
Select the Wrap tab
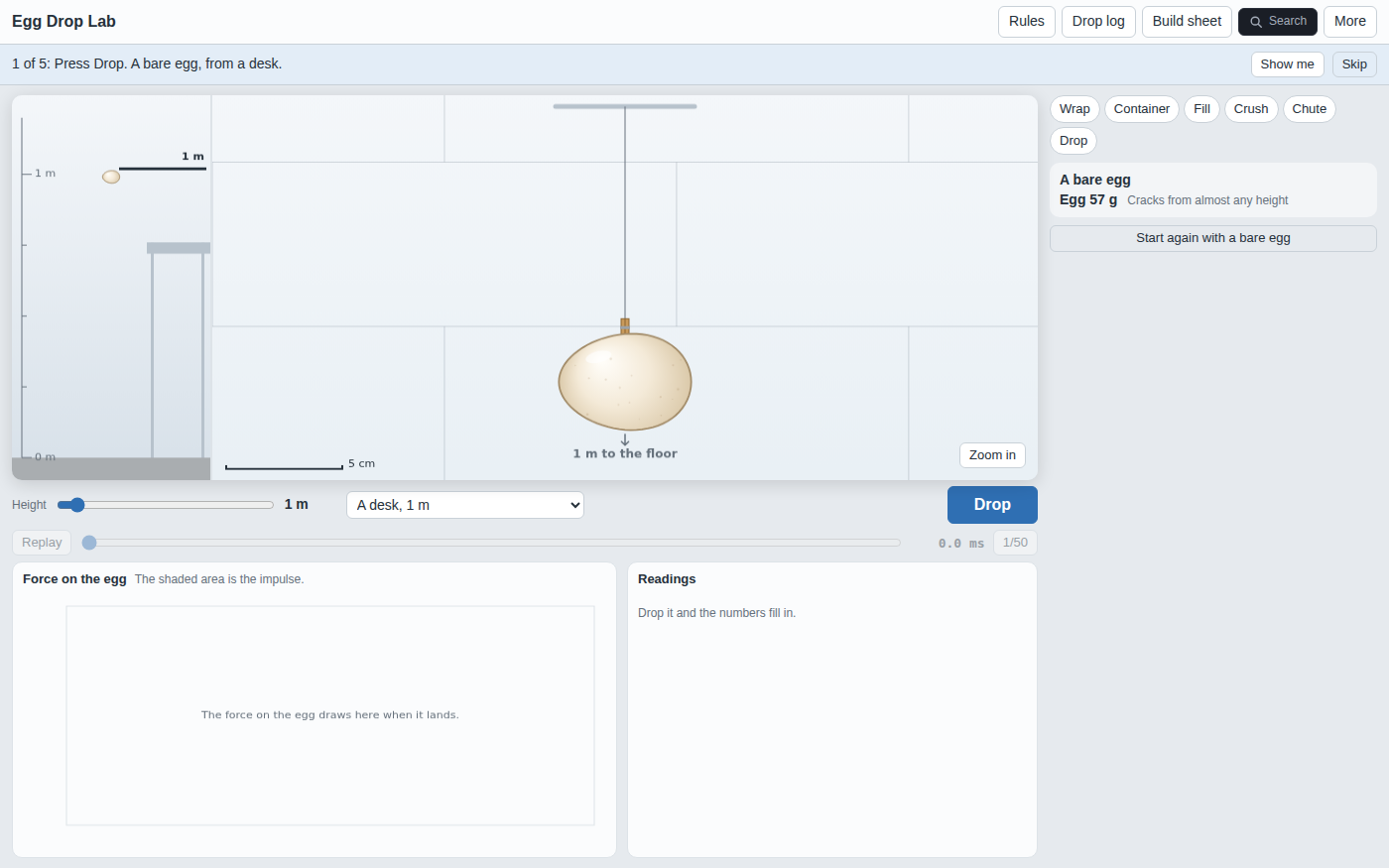click(x=1074, y=109)
